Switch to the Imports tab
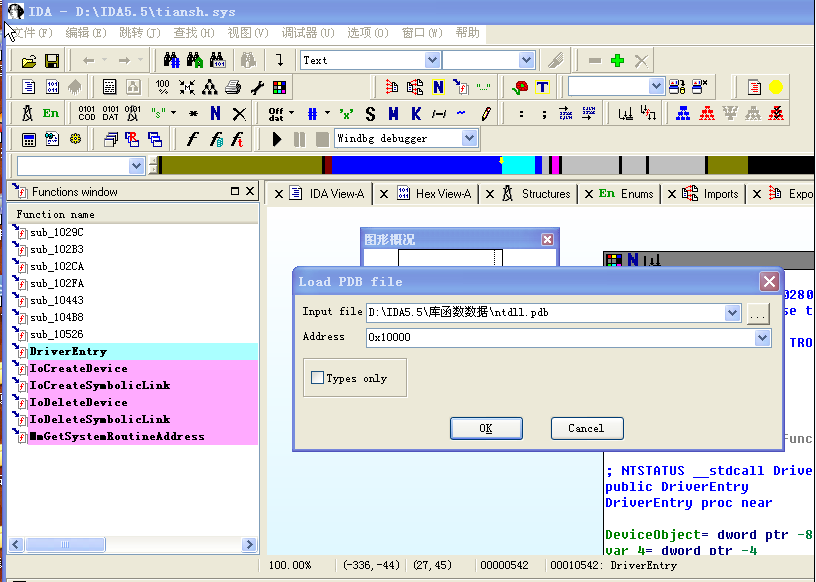The width and height of the screenshot is (816, 582). point(711,194)
